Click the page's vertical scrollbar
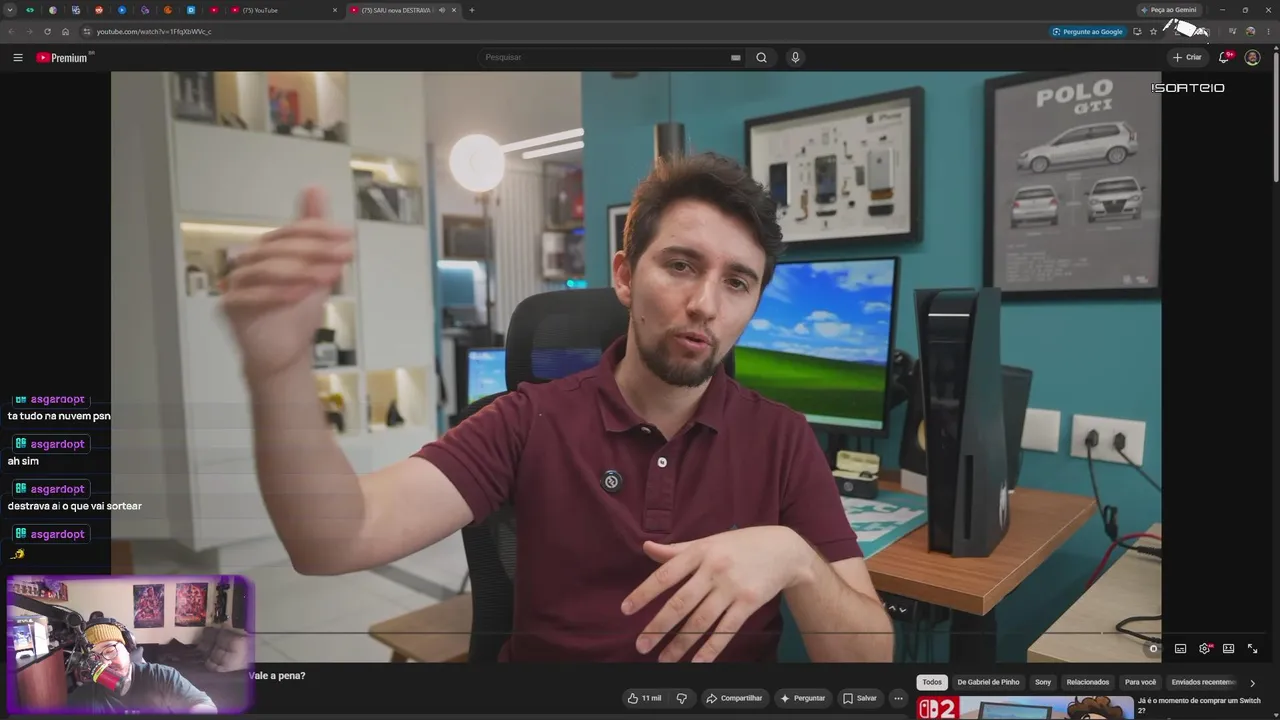Image resolution: width=1280 pixels, height=720 pixels. [1275, 115]
